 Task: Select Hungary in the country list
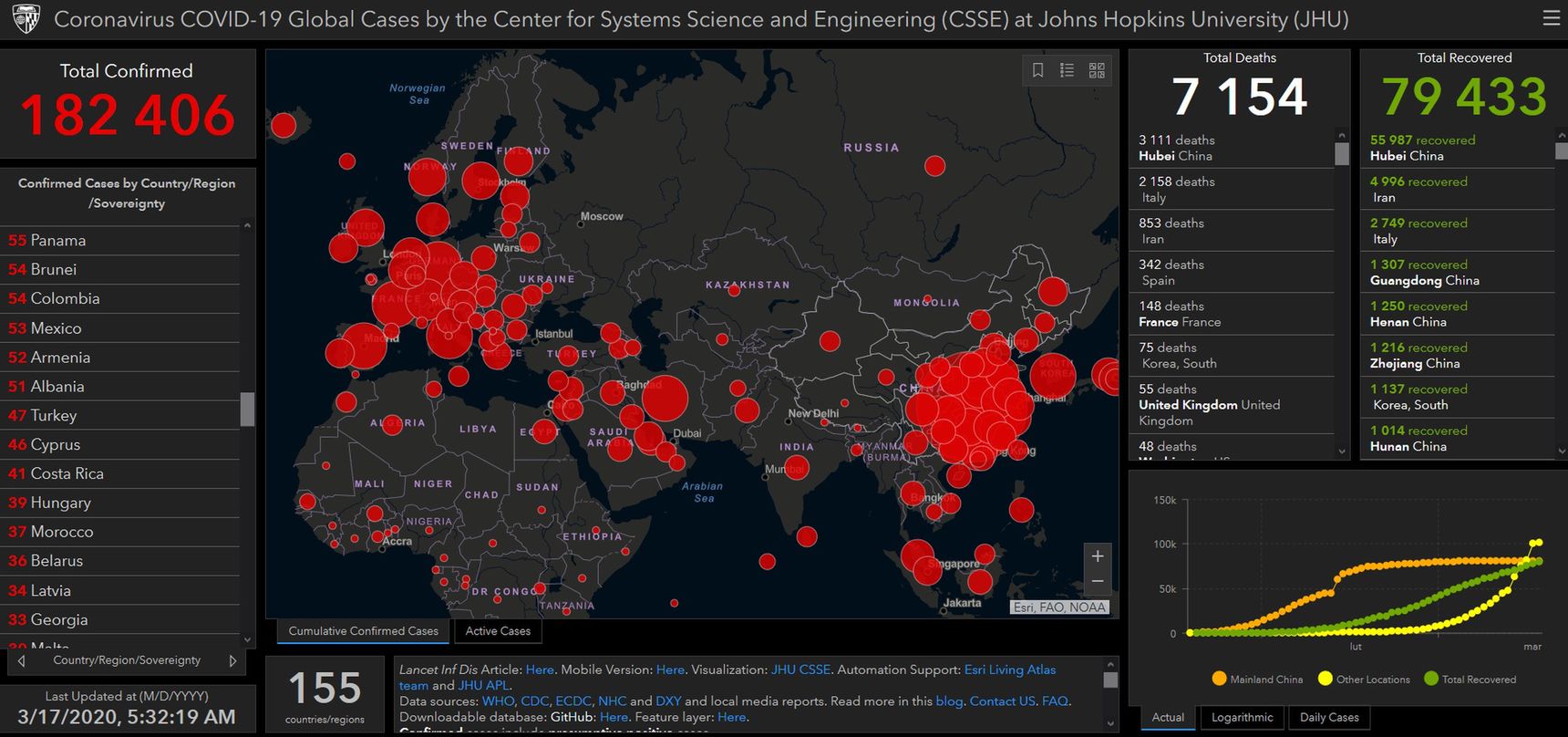point(120,503)
